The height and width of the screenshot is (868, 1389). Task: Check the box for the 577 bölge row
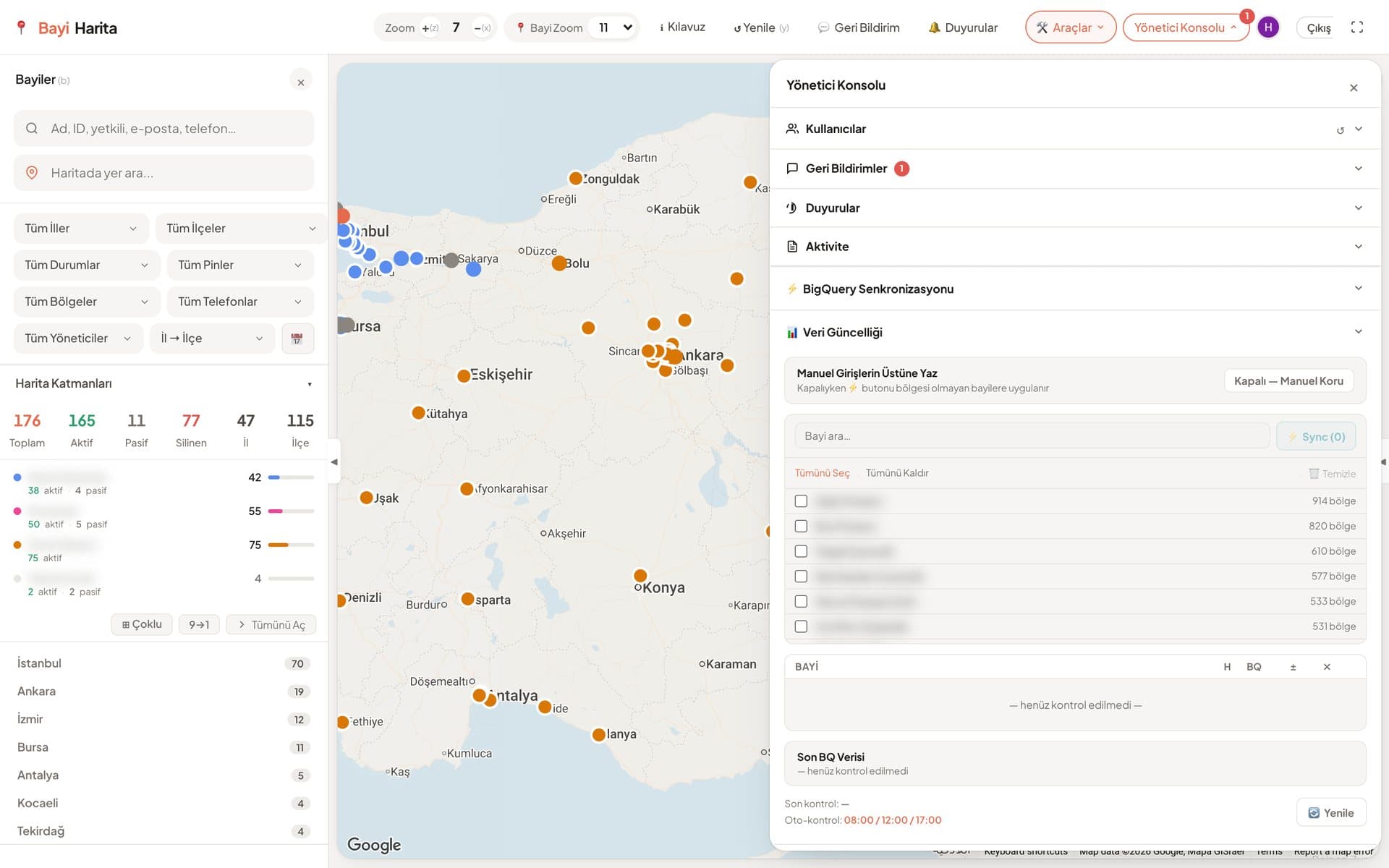tap(801, 576)
